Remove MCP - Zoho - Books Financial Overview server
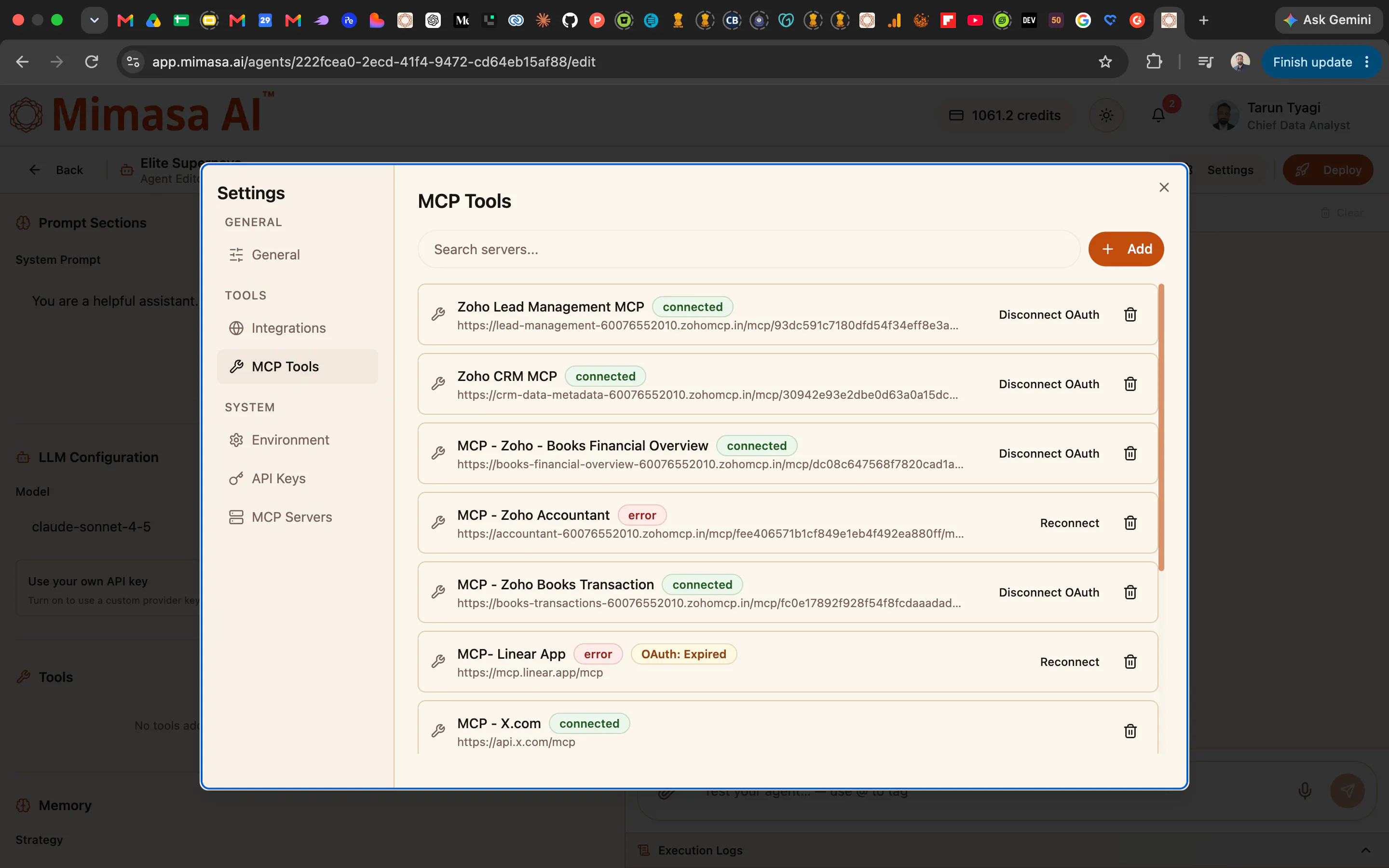The image size is (1389, 868). click(x=1130, y=453)
